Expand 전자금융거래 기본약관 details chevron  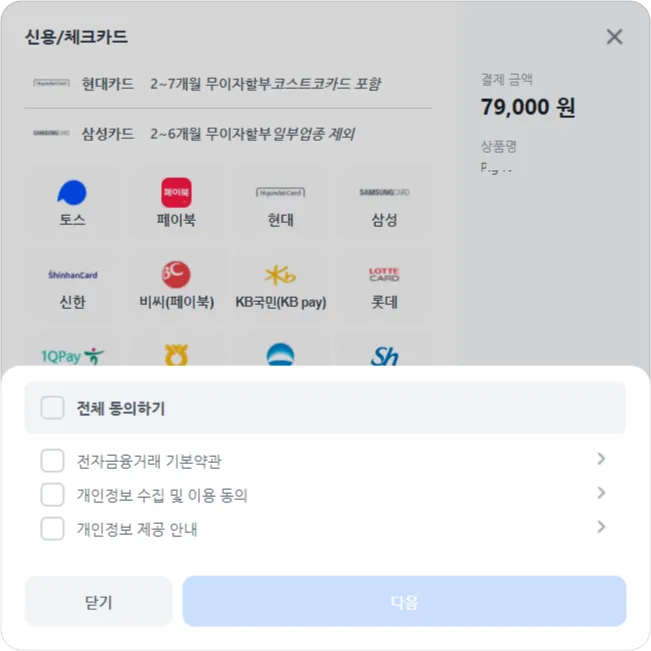pos(601,459)
